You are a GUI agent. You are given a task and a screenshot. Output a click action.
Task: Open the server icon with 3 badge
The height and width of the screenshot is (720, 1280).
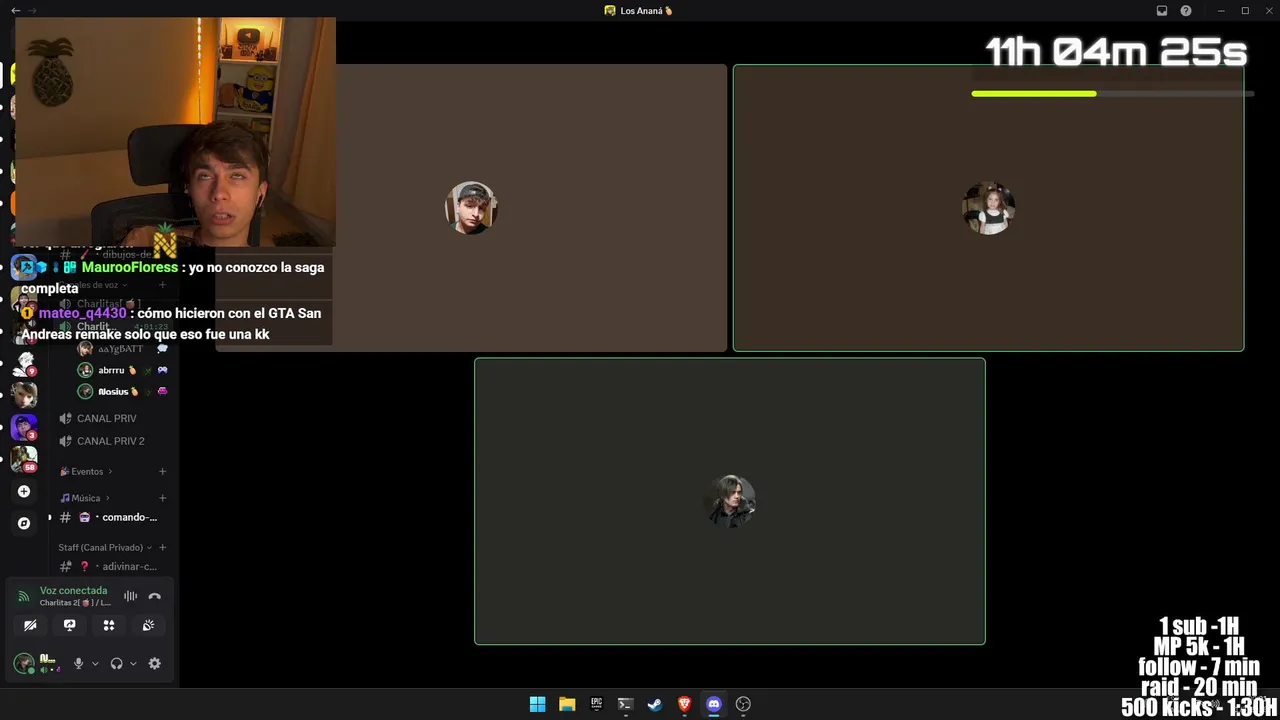(24, 427)
